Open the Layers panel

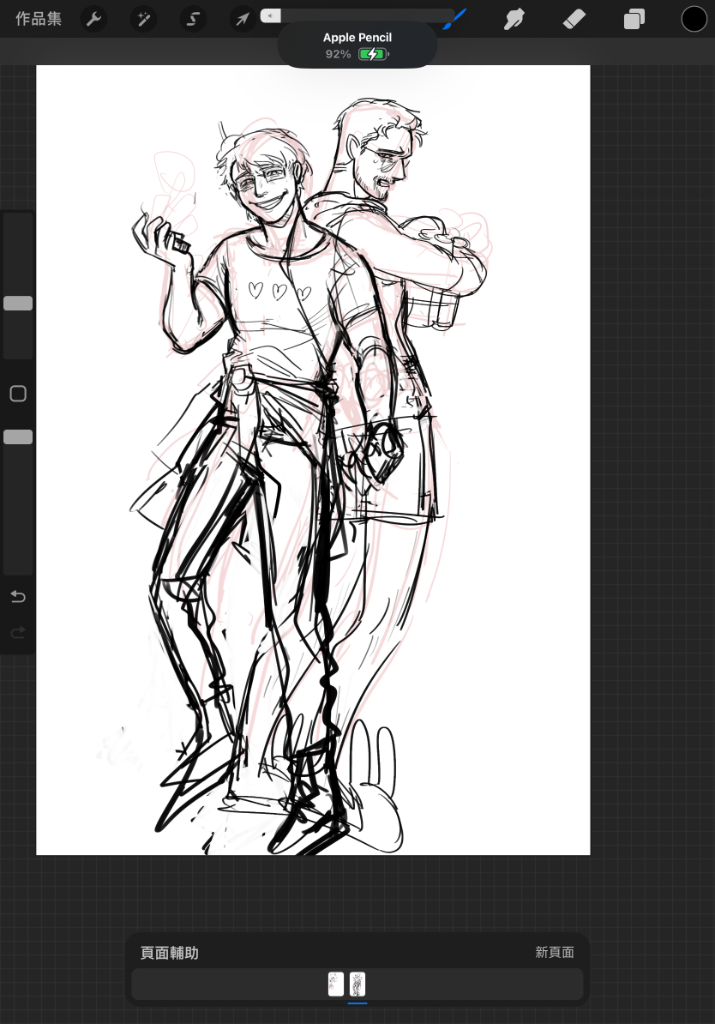pyautogui.click(x=634, y=19)
